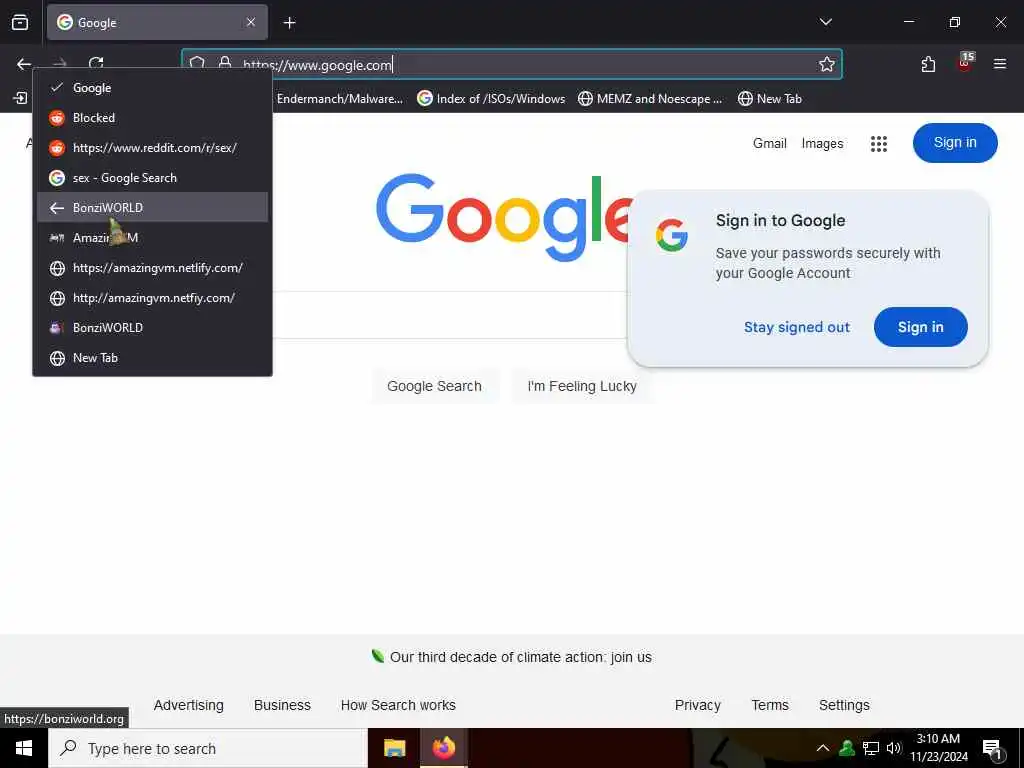Go back using the toolbar arrow
Screen dimensions: 1024x768
[x=24, y=64]
